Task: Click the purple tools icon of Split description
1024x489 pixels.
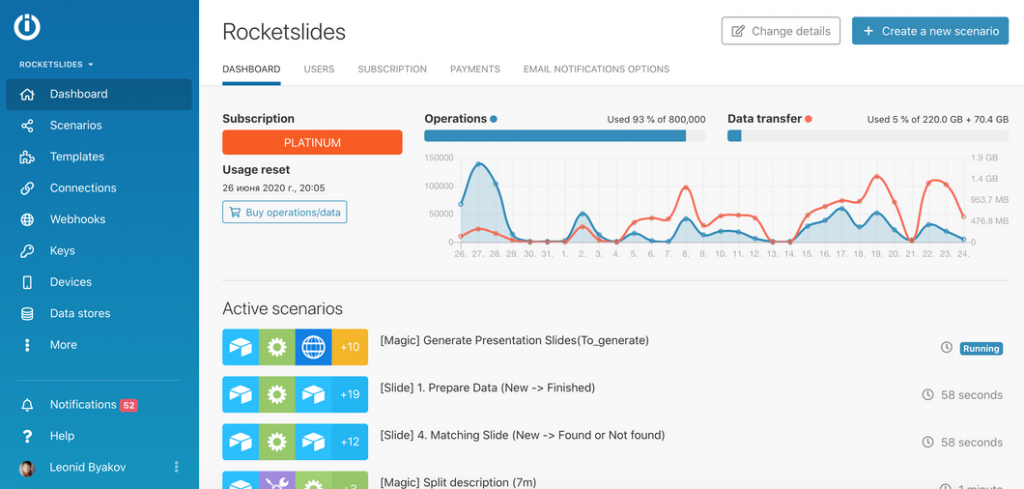Action: click(277, 481)
